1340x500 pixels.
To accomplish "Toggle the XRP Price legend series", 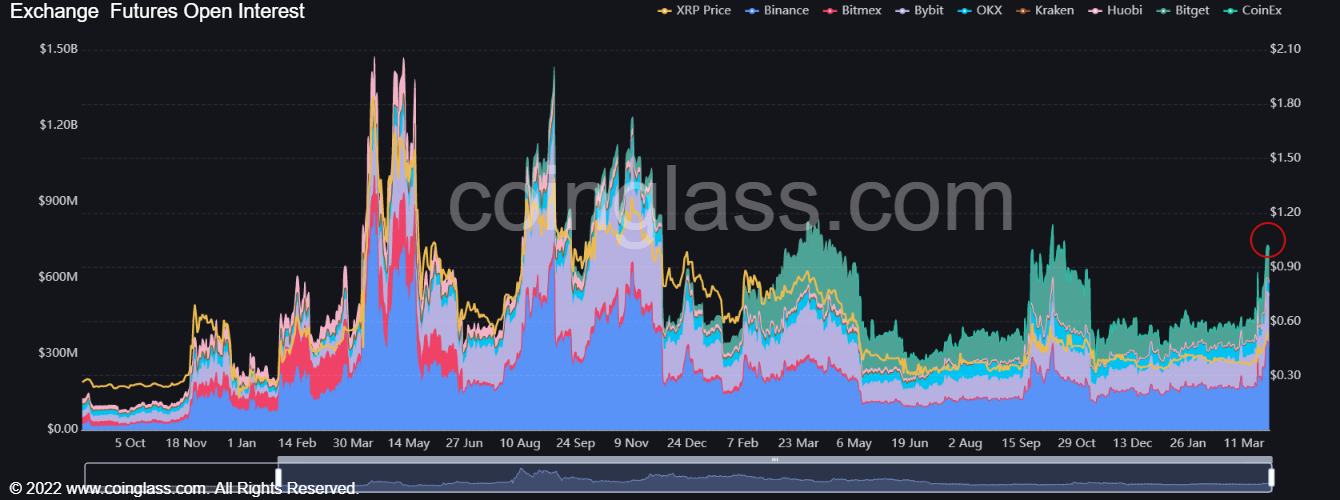I will click(x=693, y=10).
